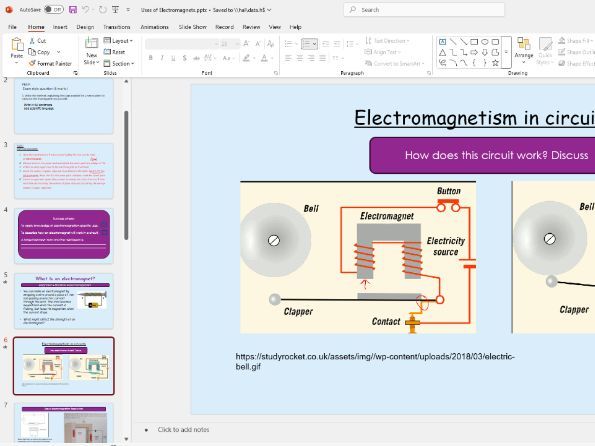Select the Left Brace shape

coord(474,63)
